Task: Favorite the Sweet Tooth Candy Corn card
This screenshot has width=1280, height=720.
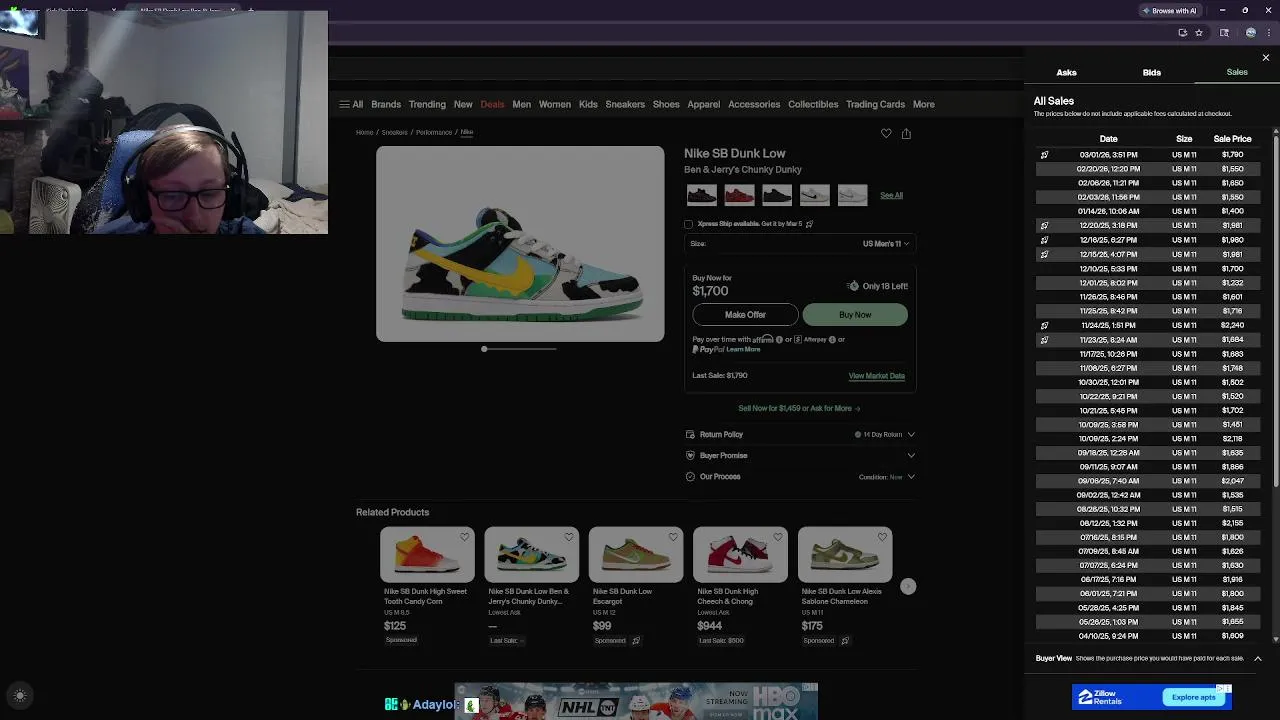Action: pos(465,537)
